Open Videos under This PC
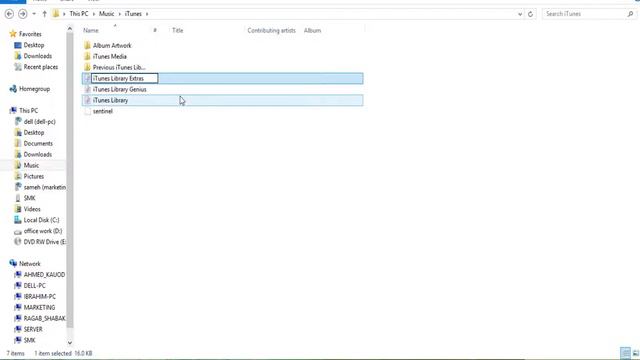This screenshot has height=360, width=640. [32, 209]
